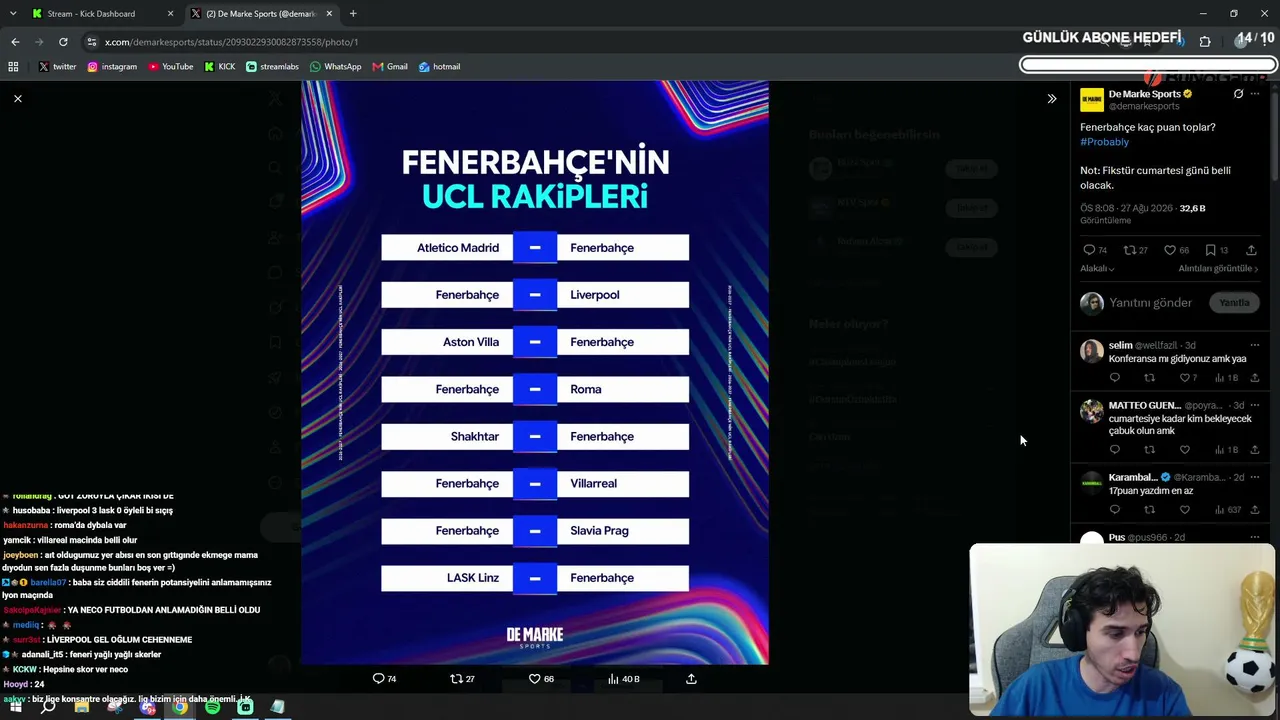Close the De Marke Sports tab
This screenshot has width=1280, height=720.
point(329,14)
